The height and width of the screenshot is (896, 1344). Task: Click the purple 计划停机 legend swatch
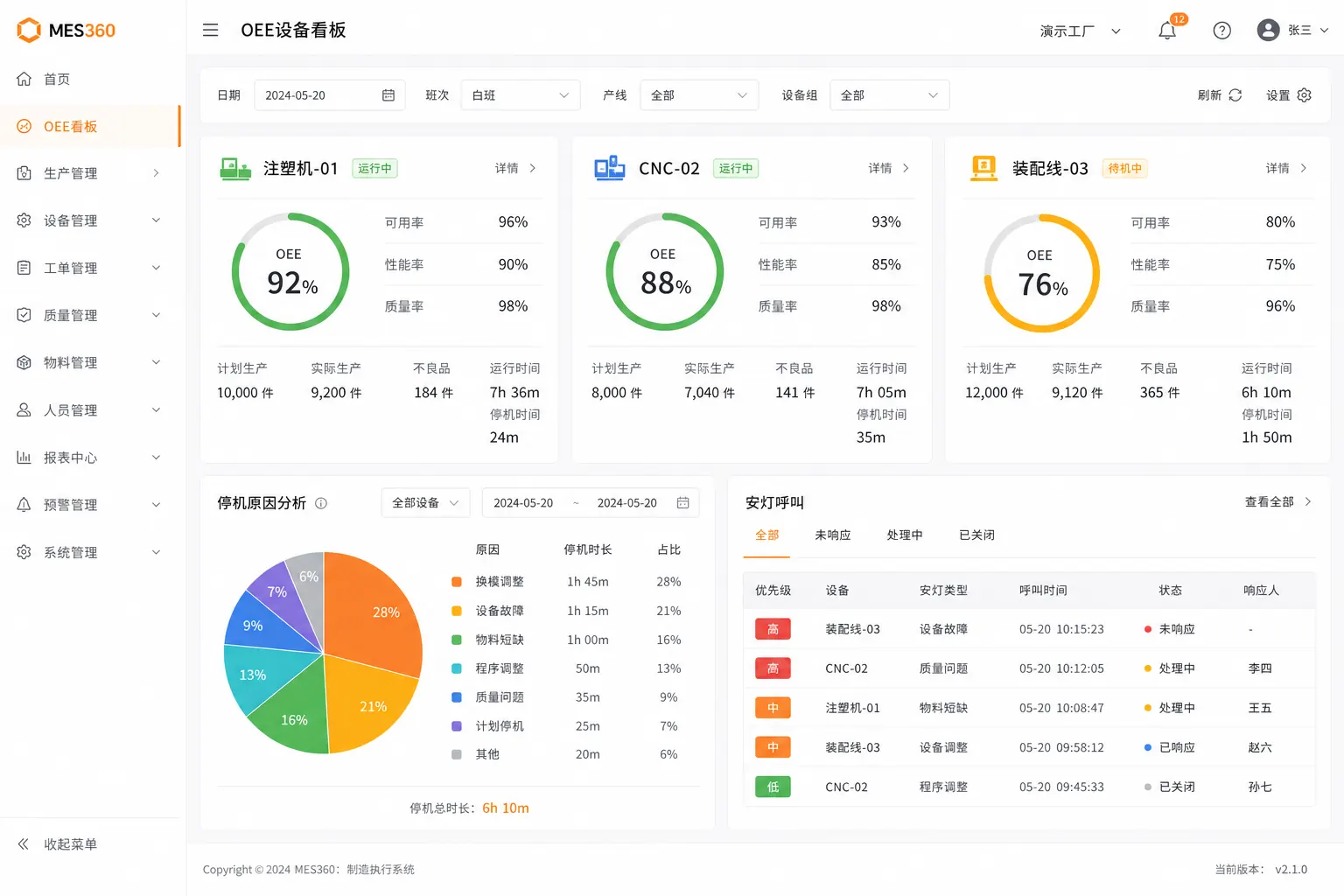(x=457, y=726)
